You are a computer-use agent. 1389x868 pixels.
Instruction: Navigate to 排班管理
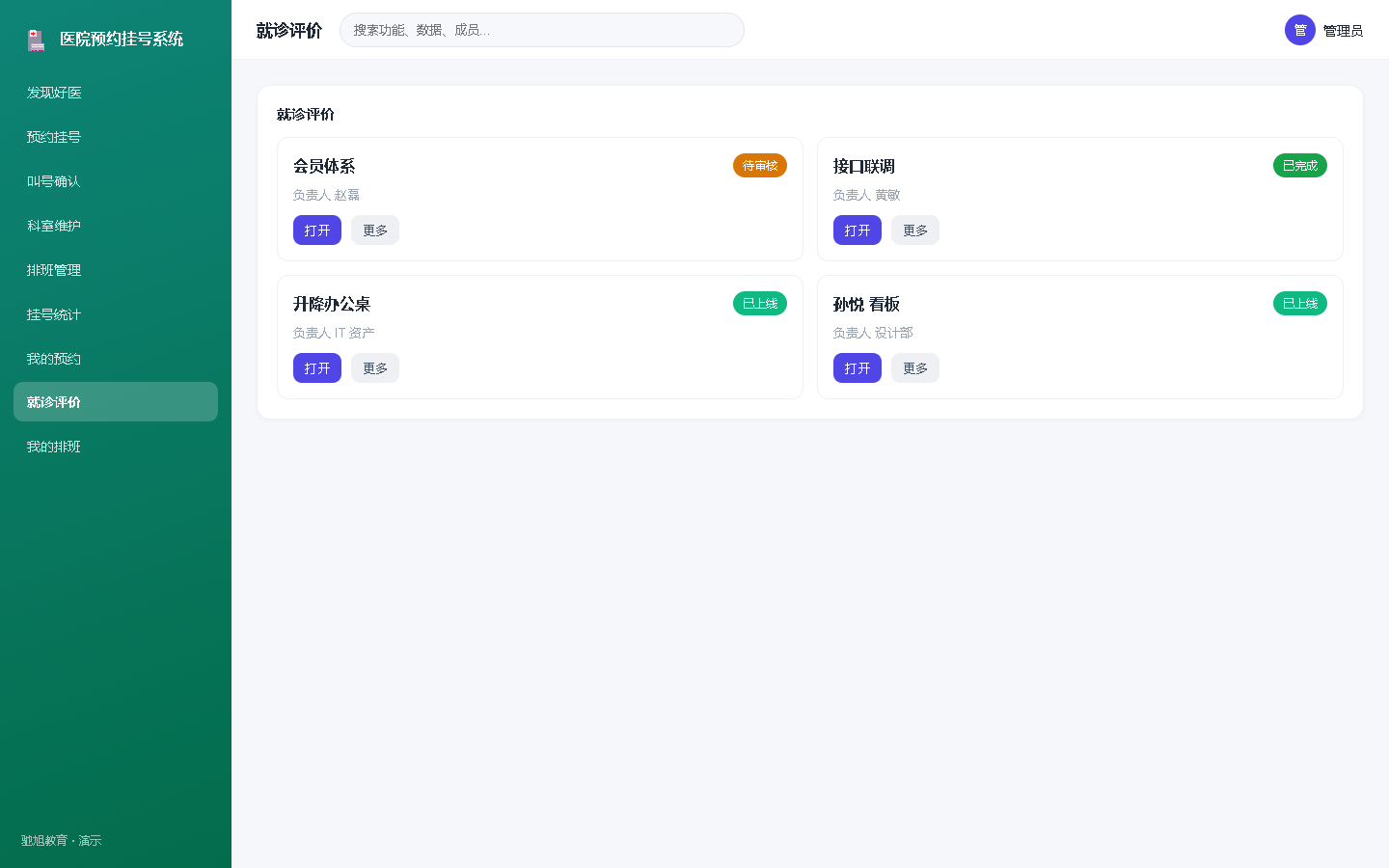[x=116, y=270]
